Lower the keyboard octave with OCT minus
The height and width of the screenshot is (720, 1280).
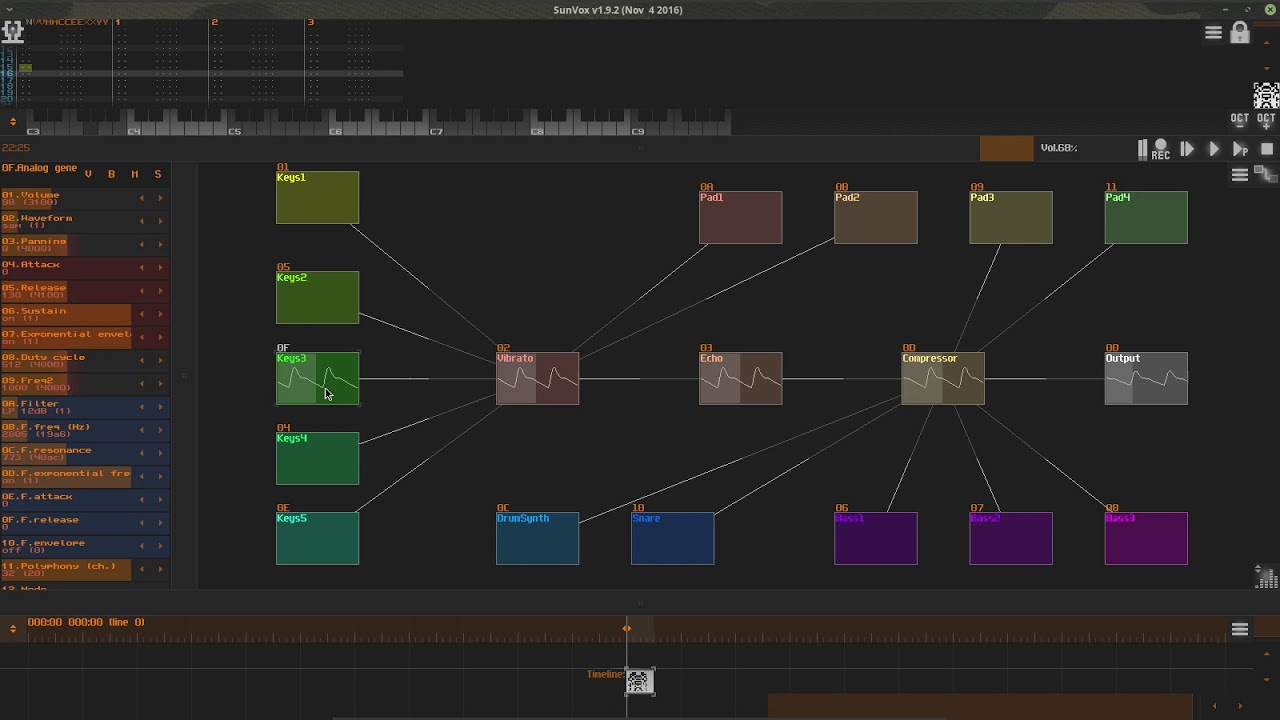tap(1240, 121)
